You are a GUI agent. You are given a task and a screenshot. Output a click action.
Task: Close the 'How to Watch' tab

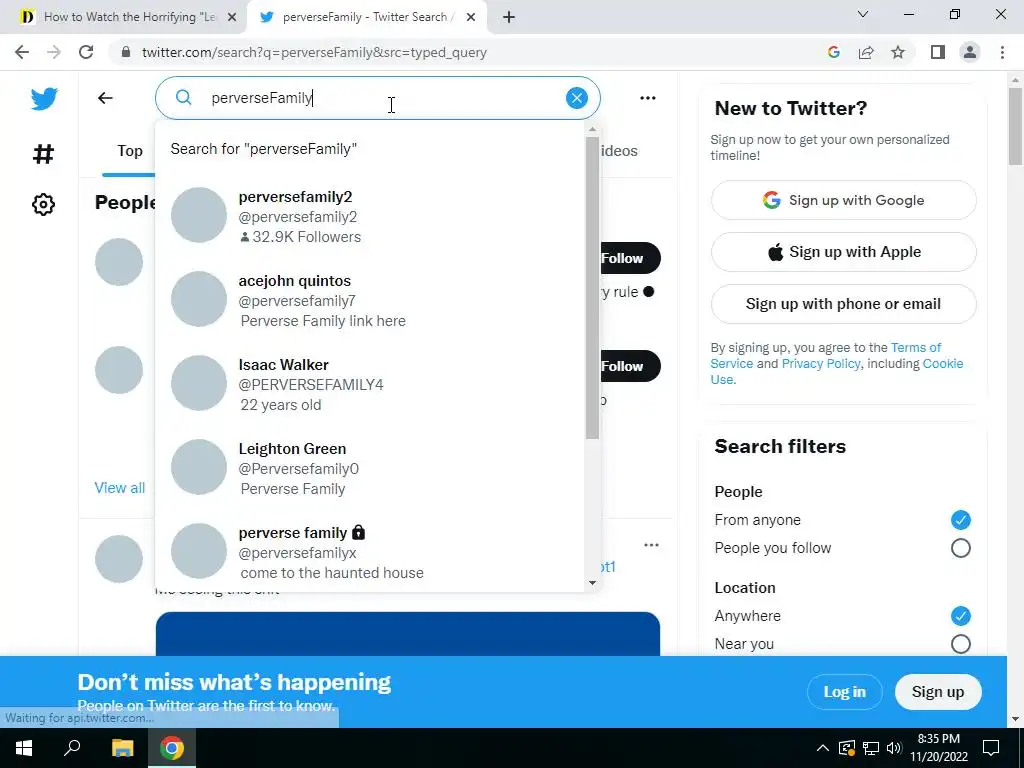coord(232,17)
